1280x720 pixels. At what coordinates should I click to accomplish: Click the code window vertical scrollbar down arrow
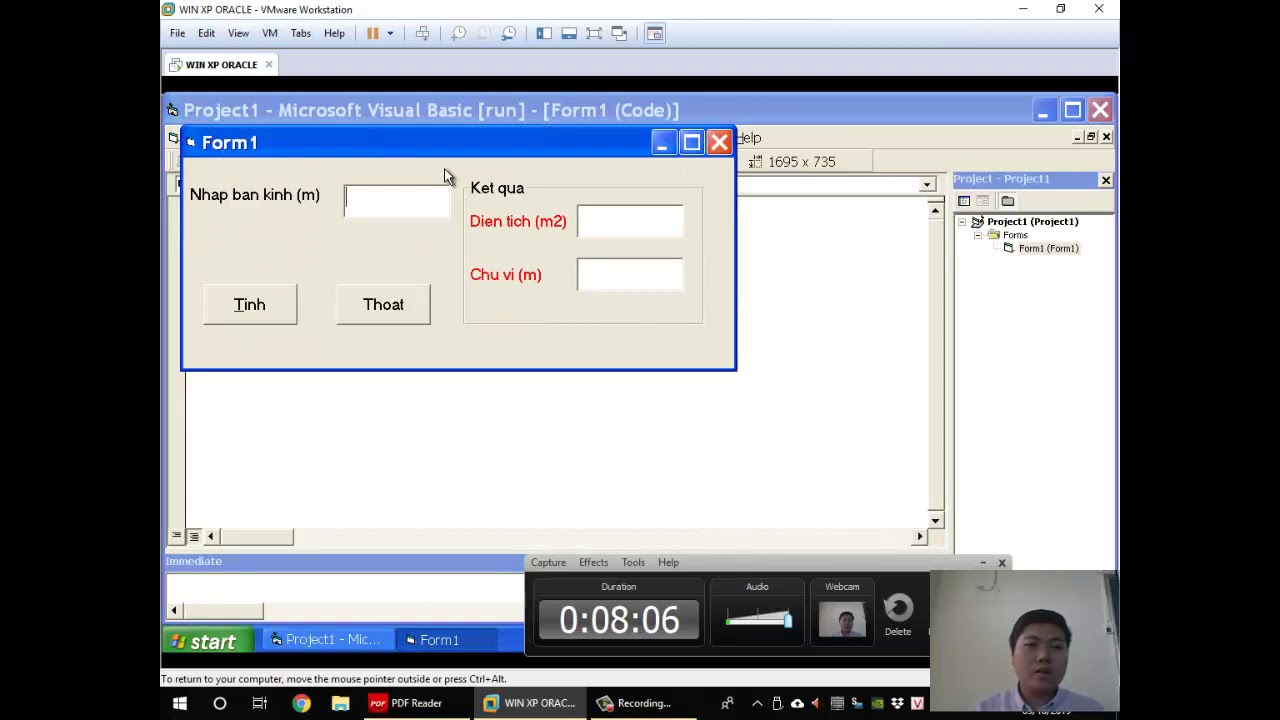[935, 520]
